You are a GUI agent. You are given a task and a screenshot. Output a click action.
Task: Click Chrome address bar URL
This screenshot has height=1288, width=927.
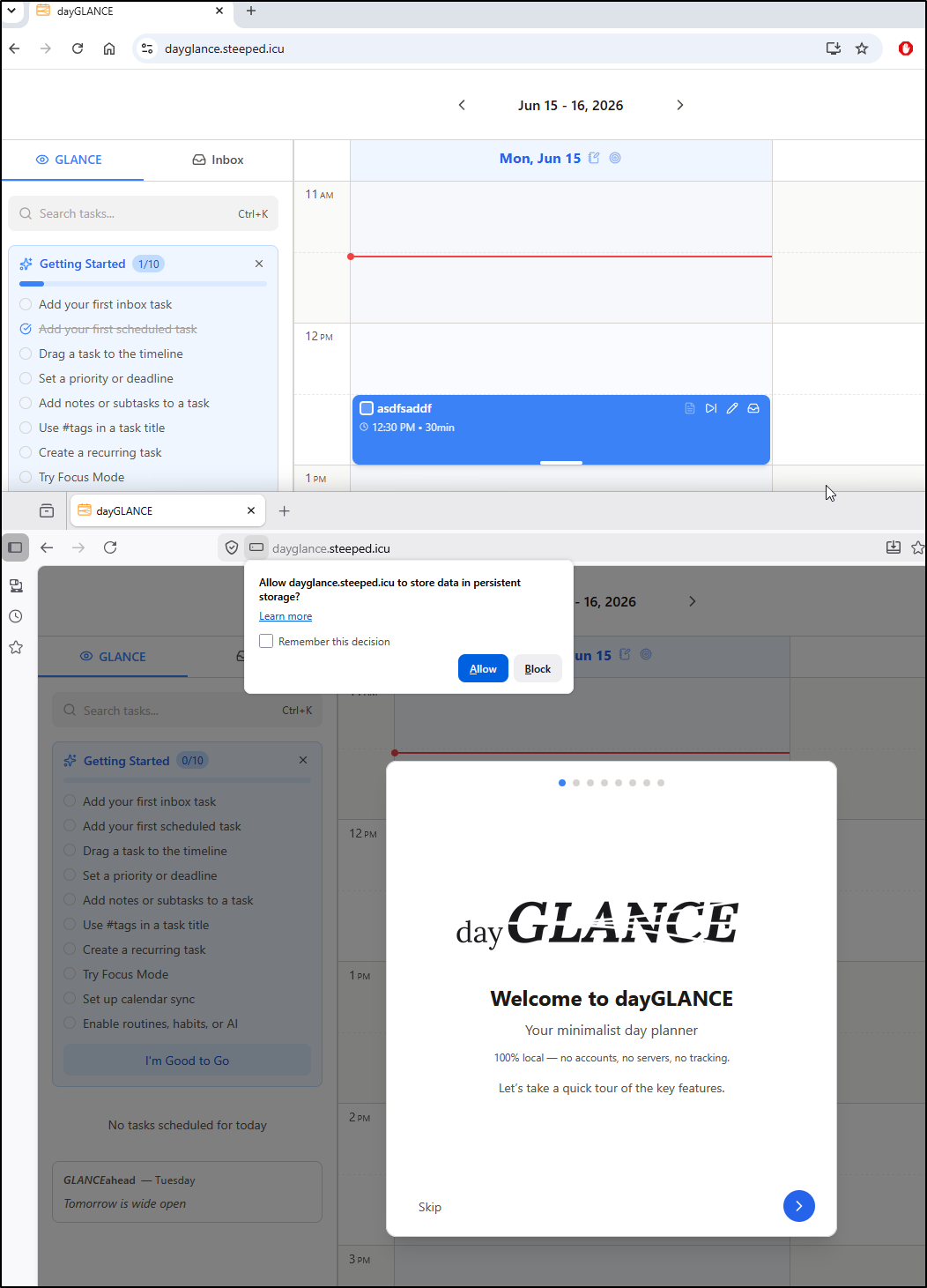(225, 48)
